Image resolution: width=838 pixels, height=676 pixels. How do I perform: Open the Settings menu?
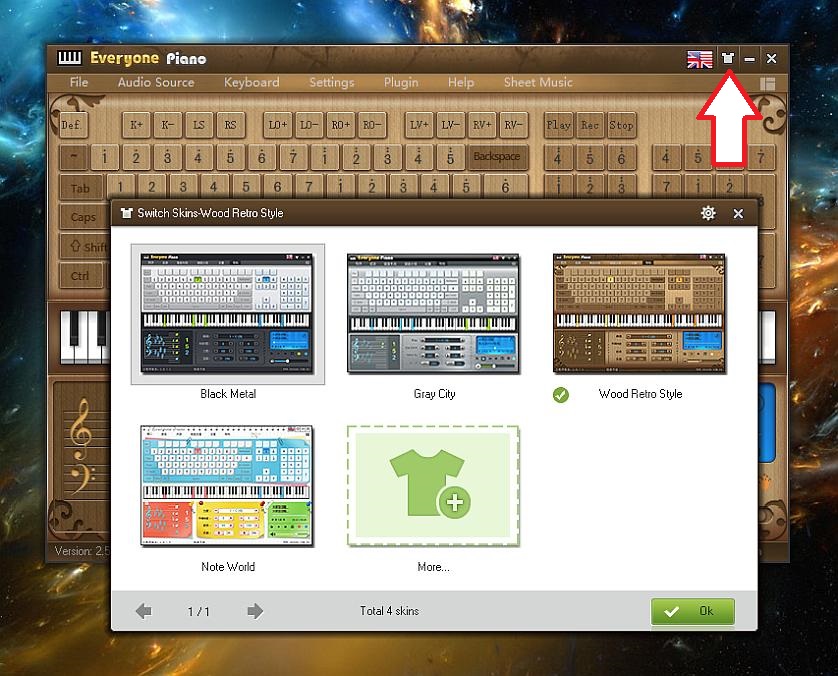point(332,82)
